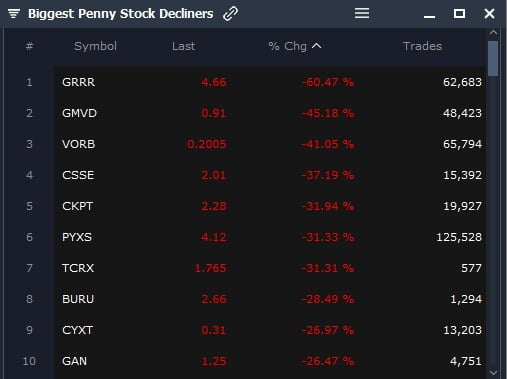Viewport: 507px width, 379px height.
Task: Sort list by Trades column header
Action: tap(422, 46)
